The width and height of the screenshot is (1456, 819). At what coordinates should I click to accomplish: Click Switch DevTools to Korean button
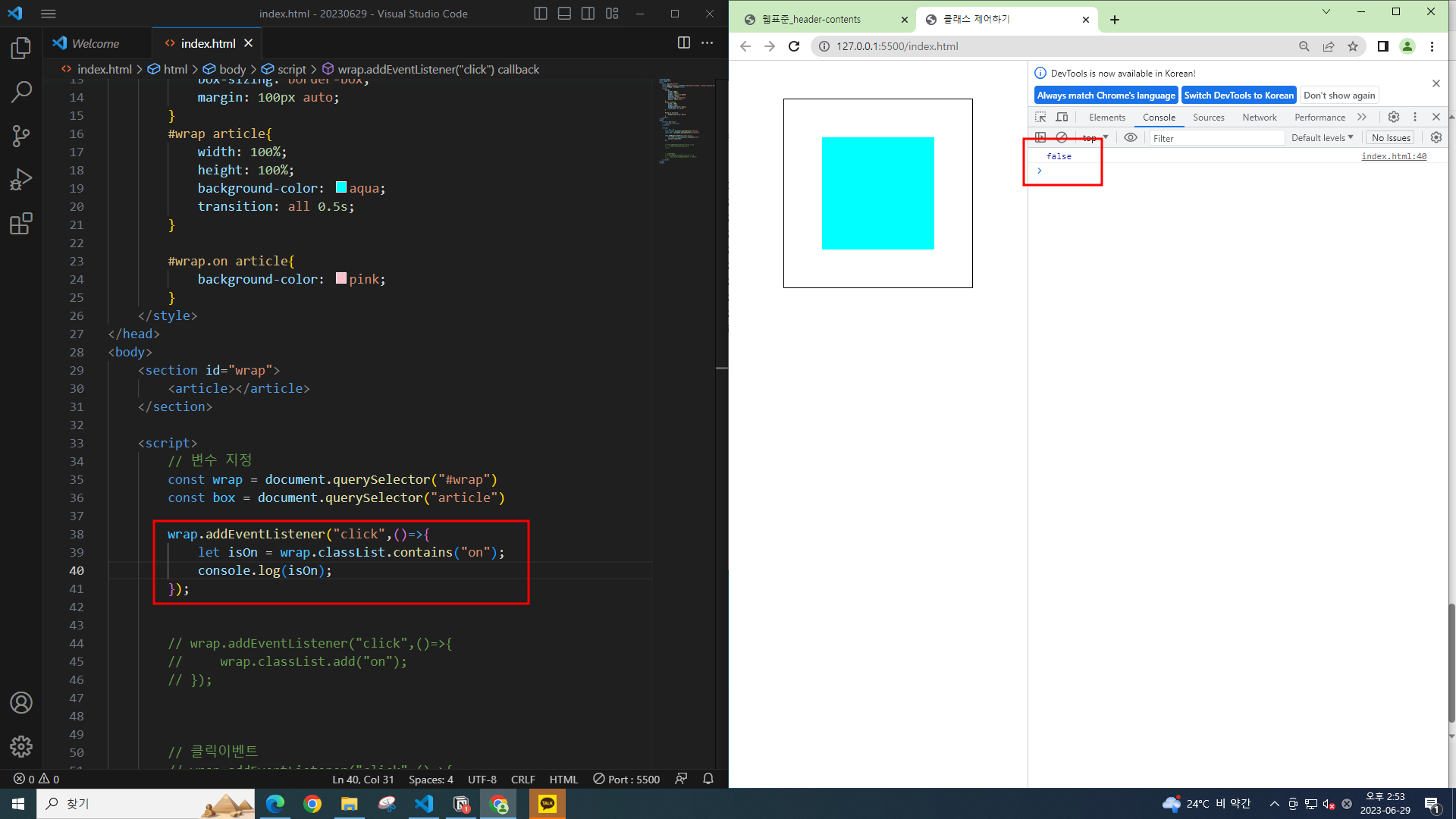(1238, 96)
